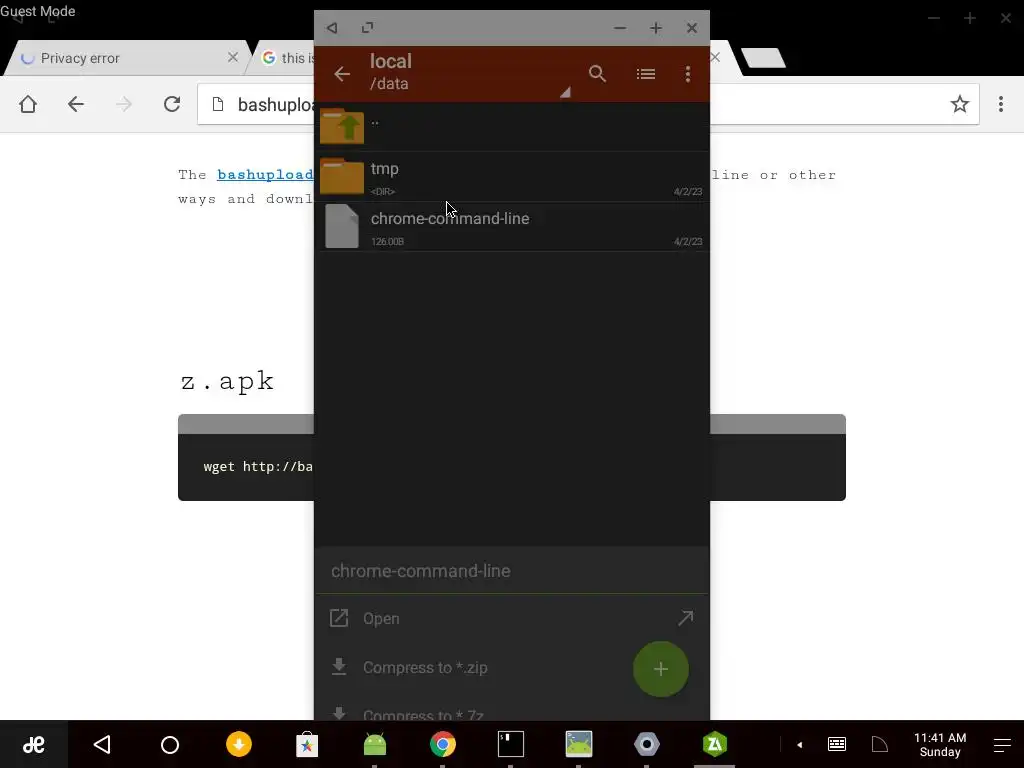Open the Remix OS start menu logo
The height and width of the screenshot is (768, 1024).
tap(34, 744)
